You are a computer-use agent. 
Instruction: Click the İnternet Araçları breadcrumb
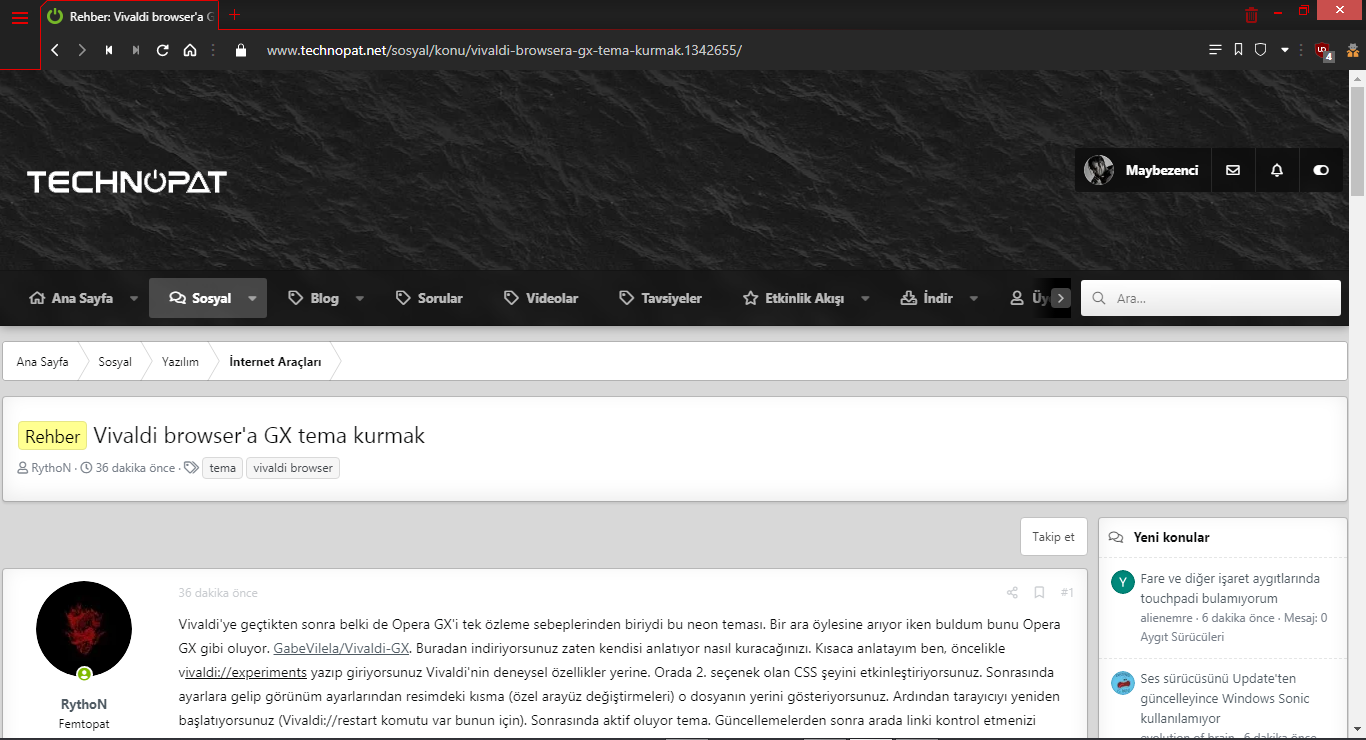coord(276,362)
